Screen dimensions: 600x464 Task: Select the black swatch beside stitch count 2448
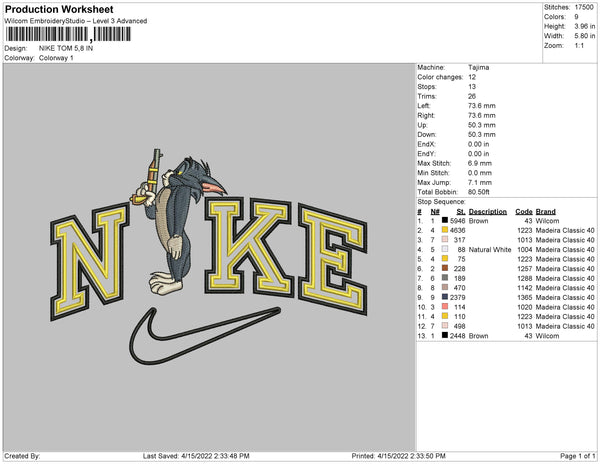click(445, 335)
